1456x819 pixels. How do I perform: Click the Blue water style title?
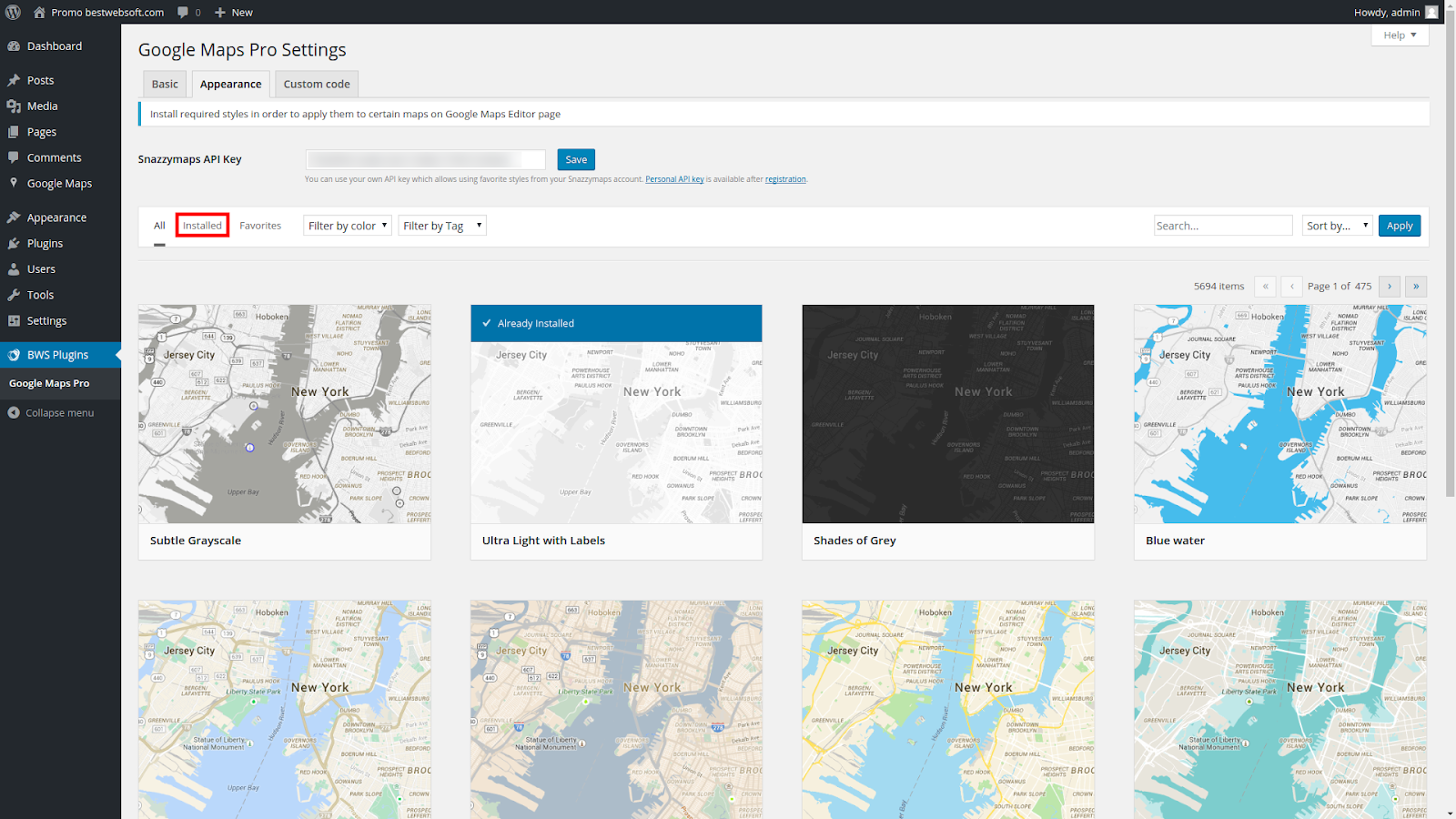pos(1175,541)
